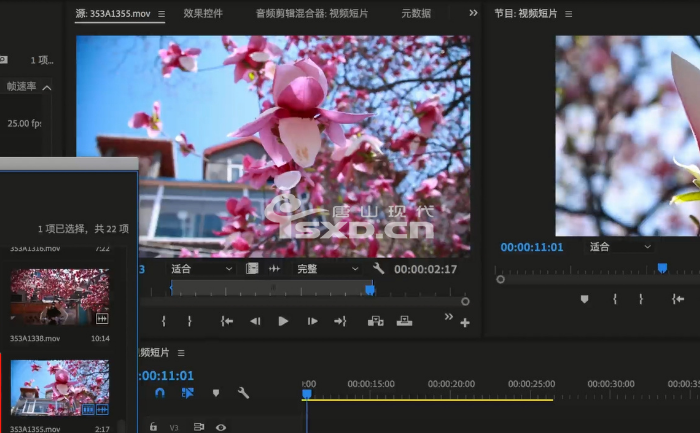The height and width of the screenshot is (433, 700).
Task: Click the 25.00 fps frame rate value
Action: 24,123
